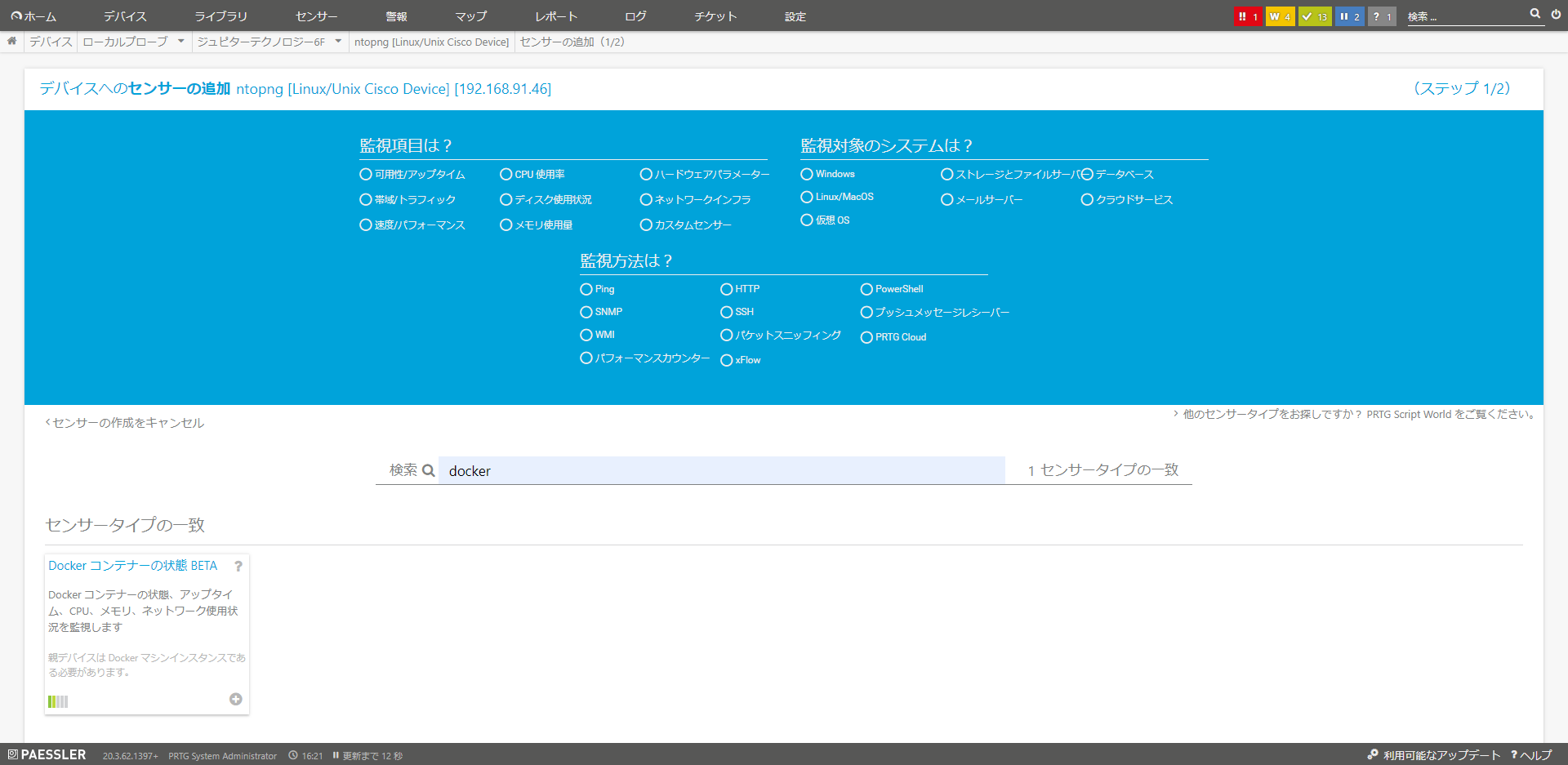Click the Paessler logo in footer

47,754
